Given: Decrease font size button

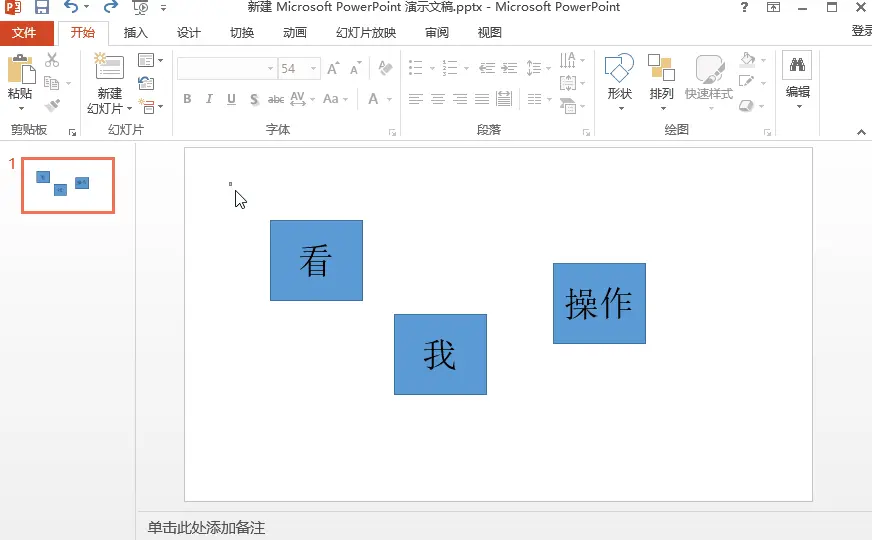Looking at the screenshot, I should [x=355, y=68].
